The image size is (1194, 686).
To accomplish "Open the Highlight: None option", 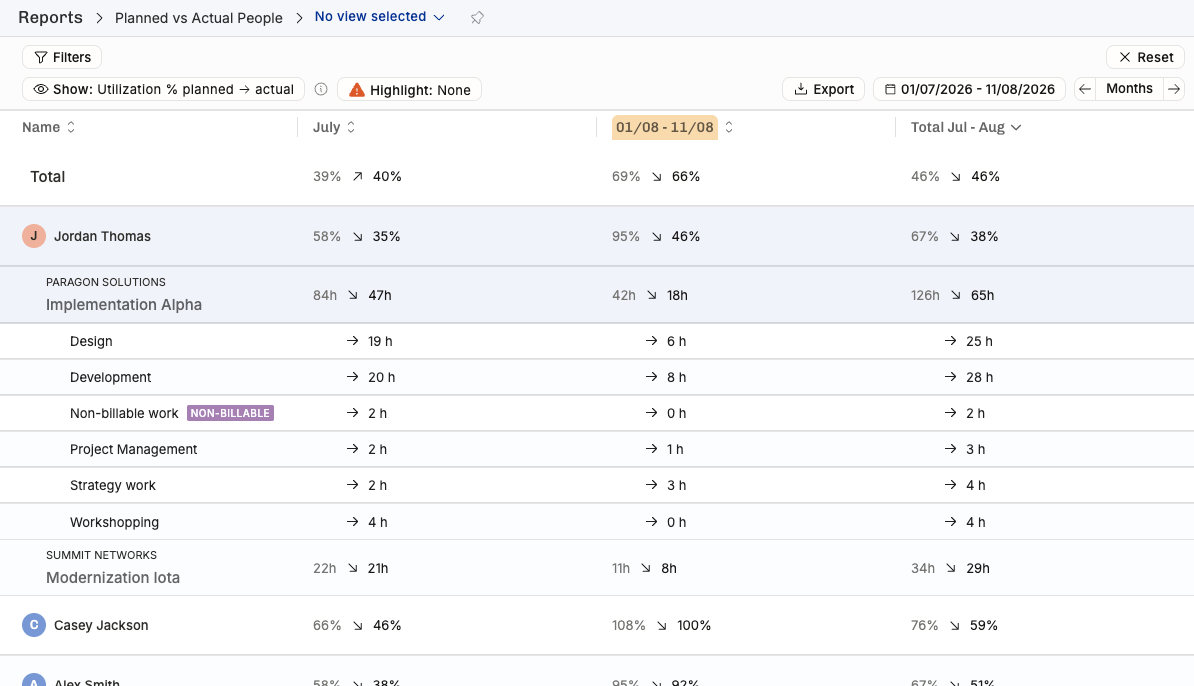I will [x=410, y=90].
